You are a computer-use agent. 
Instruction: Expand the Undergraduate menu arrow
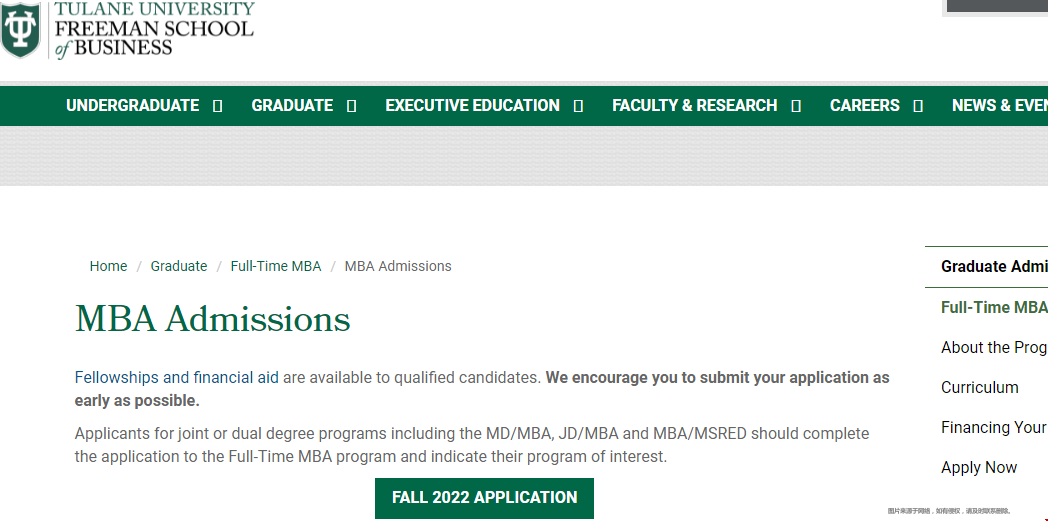tap(217, 106)
